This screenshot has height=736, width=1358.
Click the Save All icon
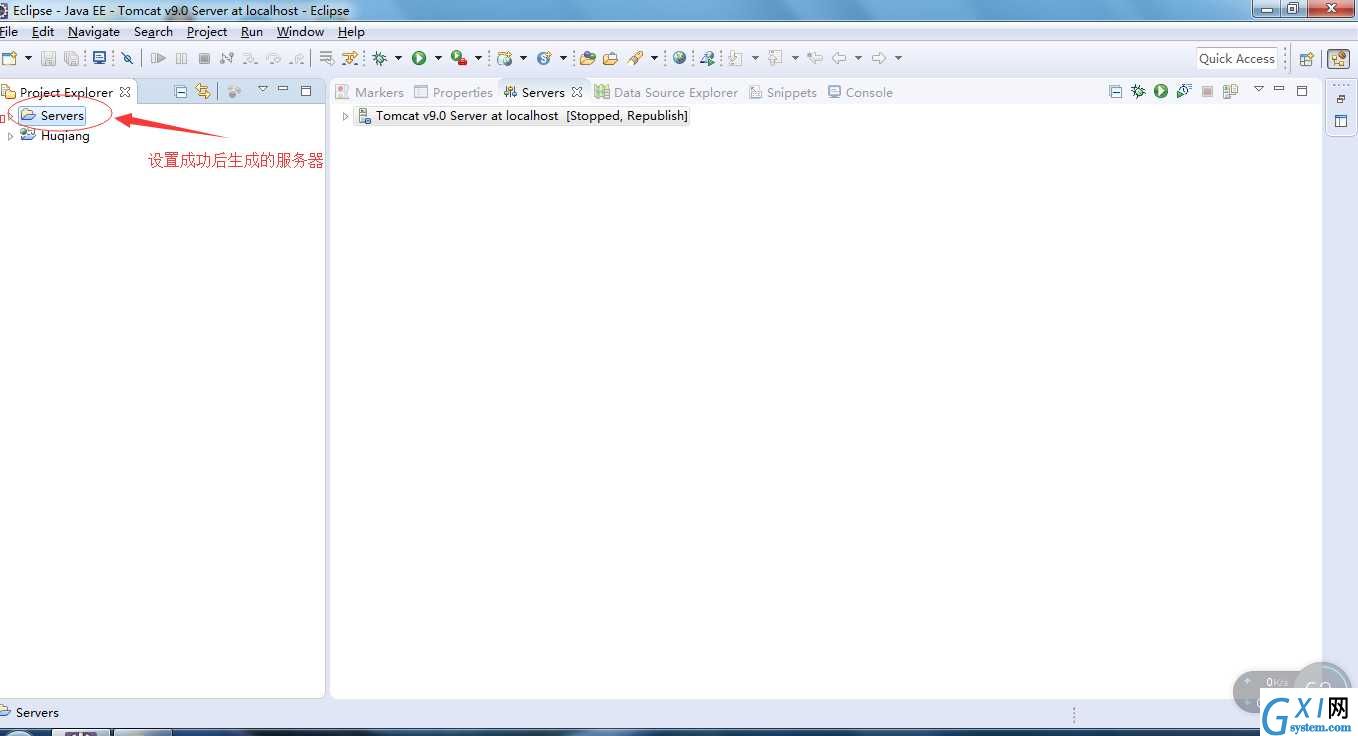pos(72,58)
